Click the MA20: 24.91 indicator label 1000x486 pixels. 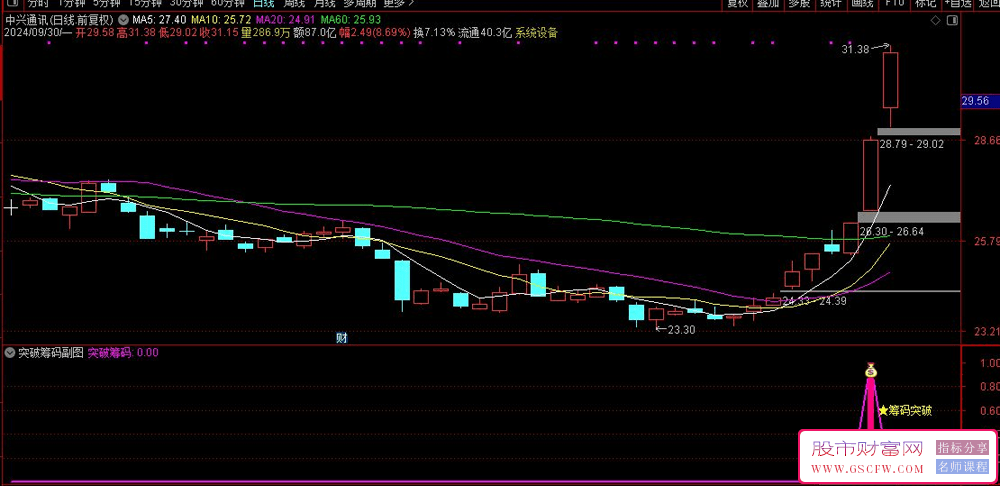click(284, 20)
